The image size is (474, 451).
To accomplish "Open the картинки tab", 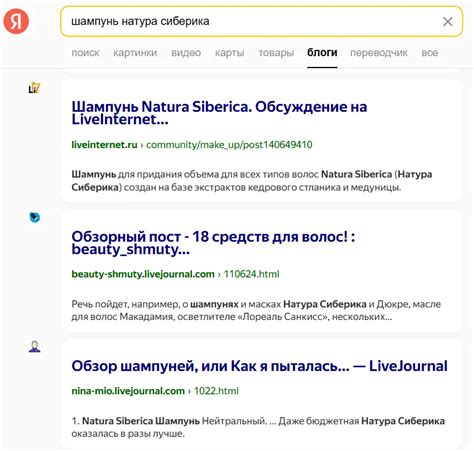I will (135, 53).
